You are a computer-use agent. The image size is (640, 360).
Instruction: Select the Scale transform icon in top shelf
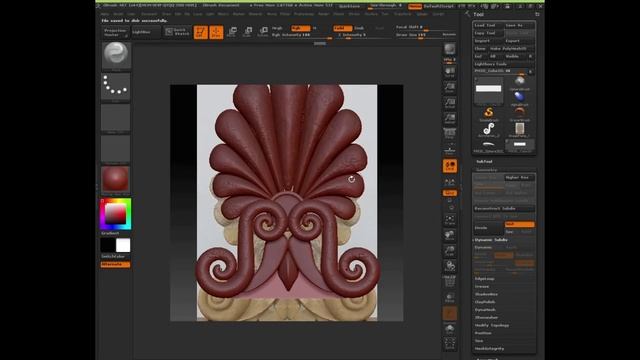click(x=248, y=32)
